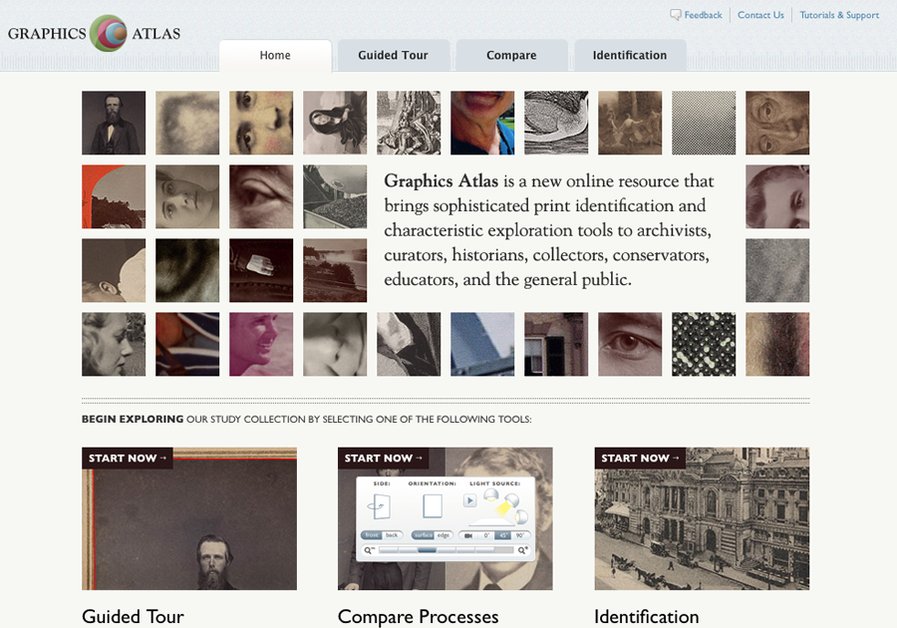Image resolution: width=897 pixels, height=628 pixels.
Task: Click the bottom lamp icon near the surface diagram
Action: 520,516
